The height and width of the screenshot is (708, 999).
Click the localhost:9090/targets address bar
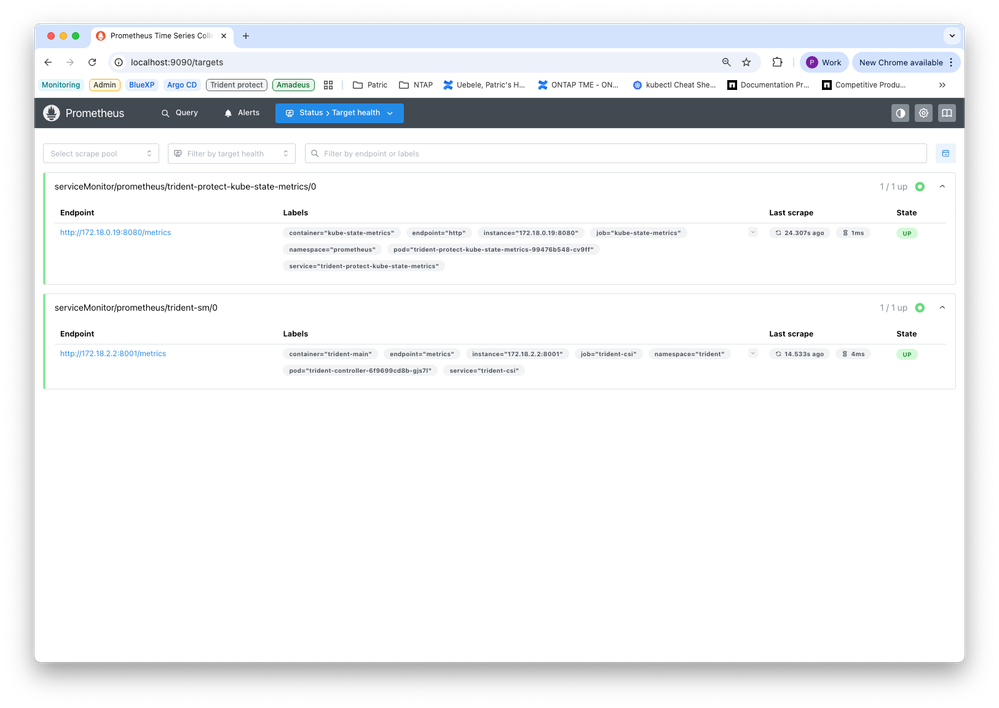177,62
